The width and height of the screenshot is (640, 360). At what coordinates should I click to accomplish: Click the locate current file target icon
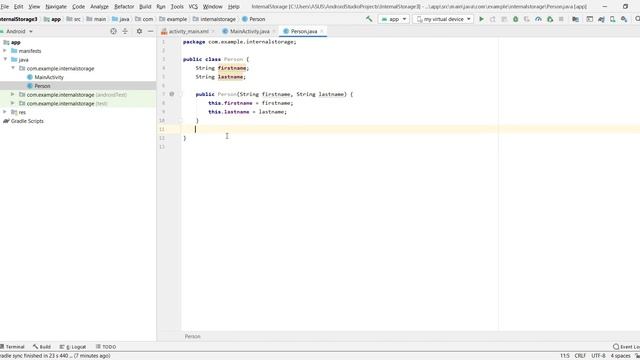pyautogui.click(x=113, y=31)
